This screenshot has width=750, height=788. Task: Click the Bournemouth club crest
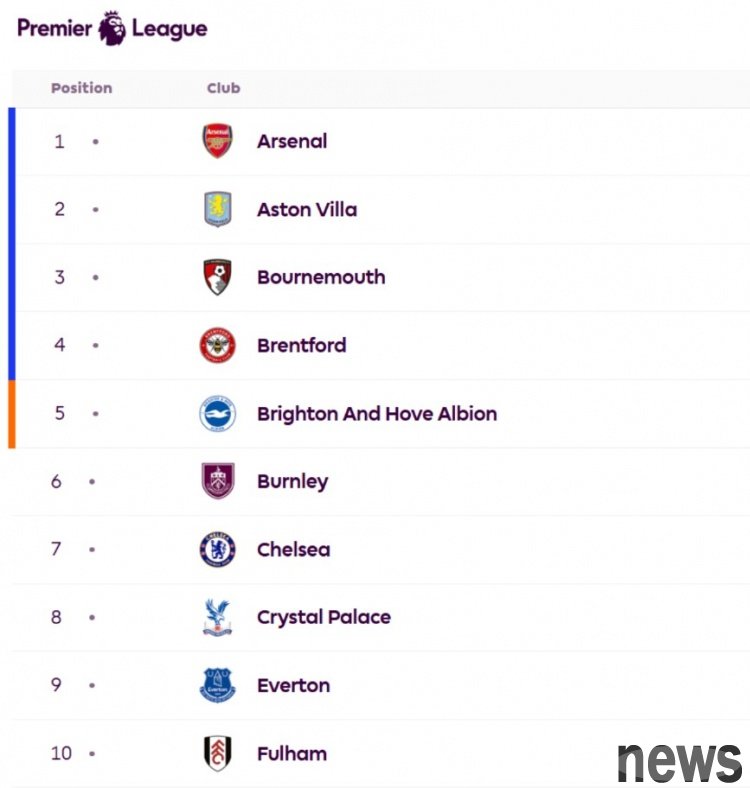(x=217, y=277)
